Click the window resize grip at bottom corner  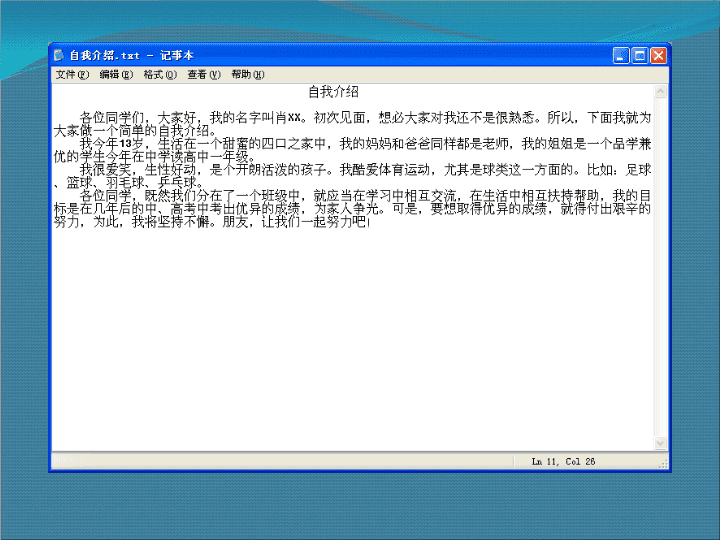(x=663, y=464)
